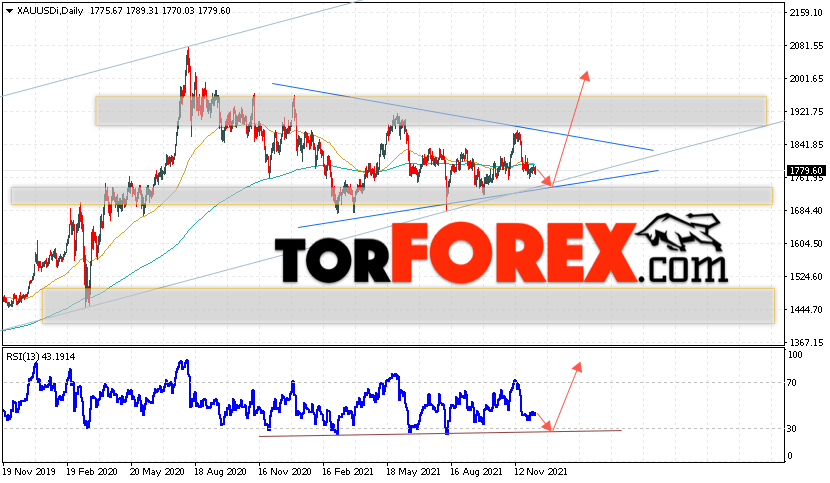Select the 18 Aug 2020 date label
Image resolution: width=830 pixels, height=483 pixels.
pos(220,471)
